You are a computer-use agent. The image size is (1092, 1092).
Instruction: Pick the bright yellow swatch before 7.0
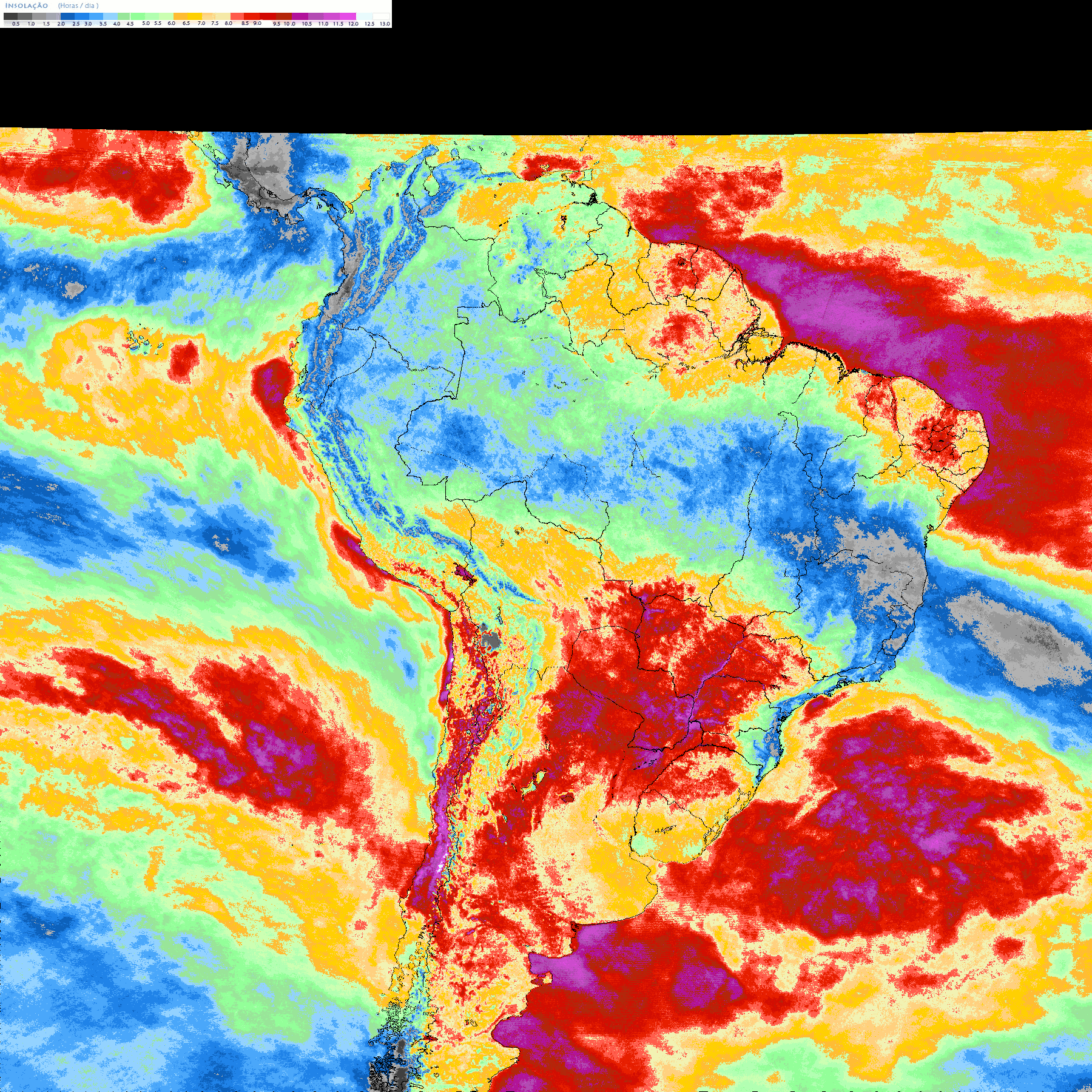click(x=195, y=16)
